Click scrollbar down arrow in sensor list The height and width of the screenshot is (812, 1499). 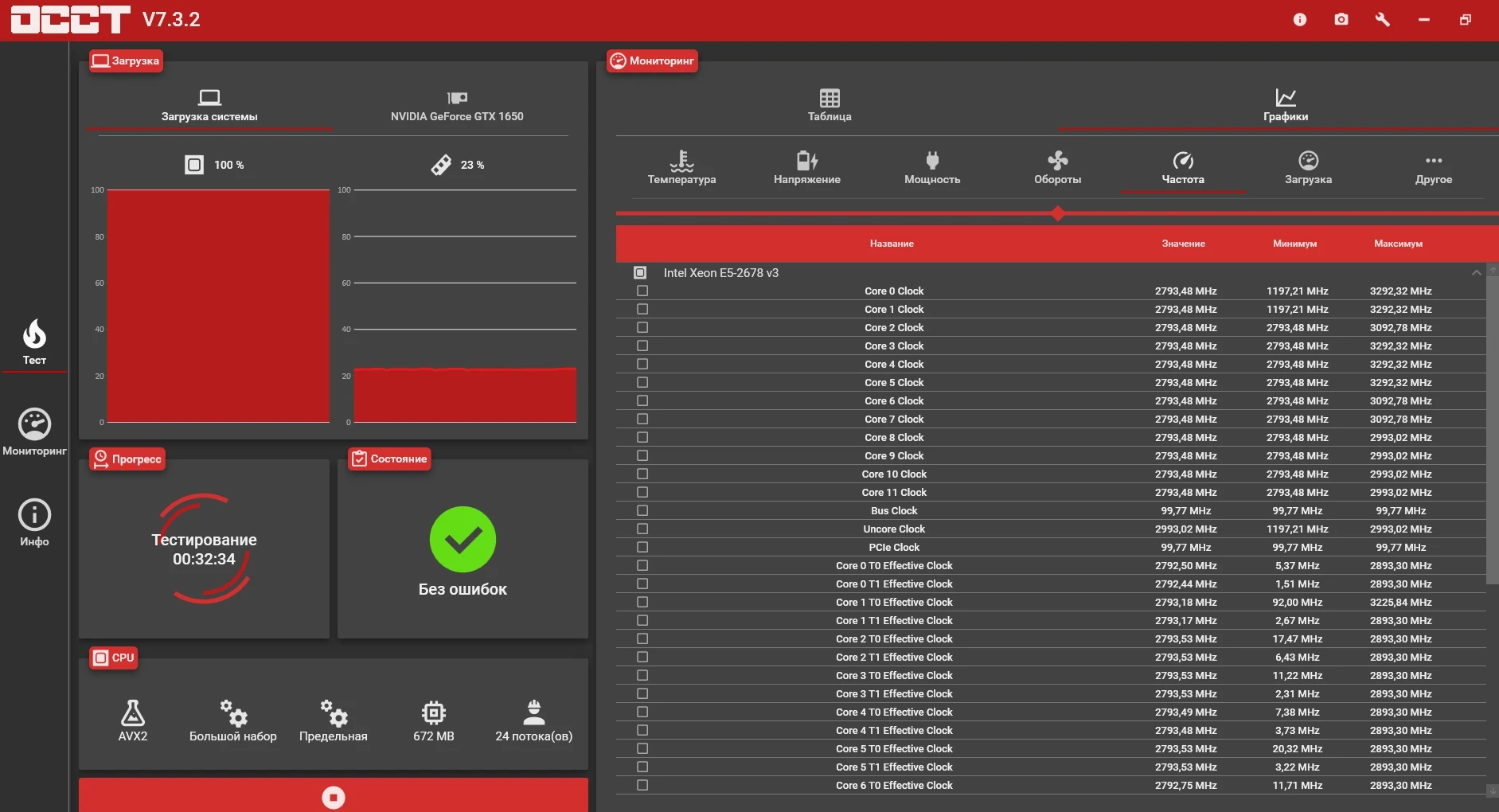(1493, 791)
